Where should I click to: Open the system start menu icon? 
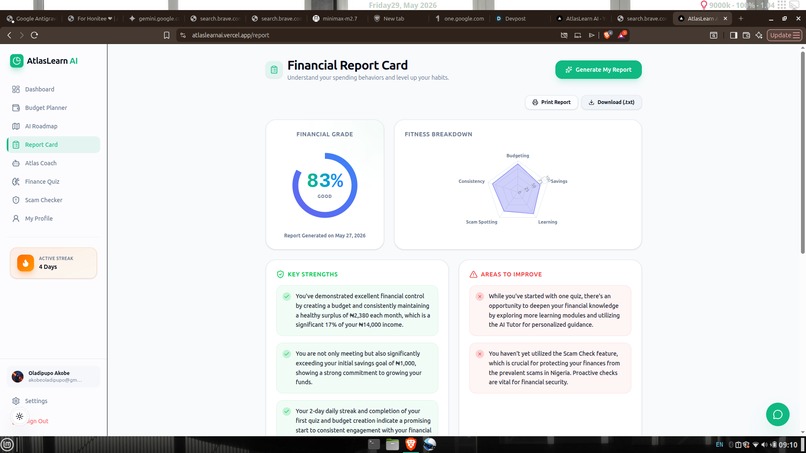pyautogui.click(x=7, y=444)
